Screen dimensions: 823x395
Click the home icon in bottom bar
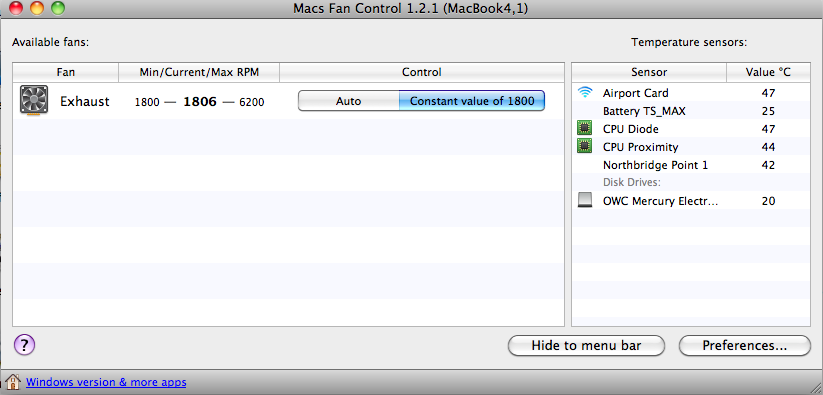pos(13,382)
